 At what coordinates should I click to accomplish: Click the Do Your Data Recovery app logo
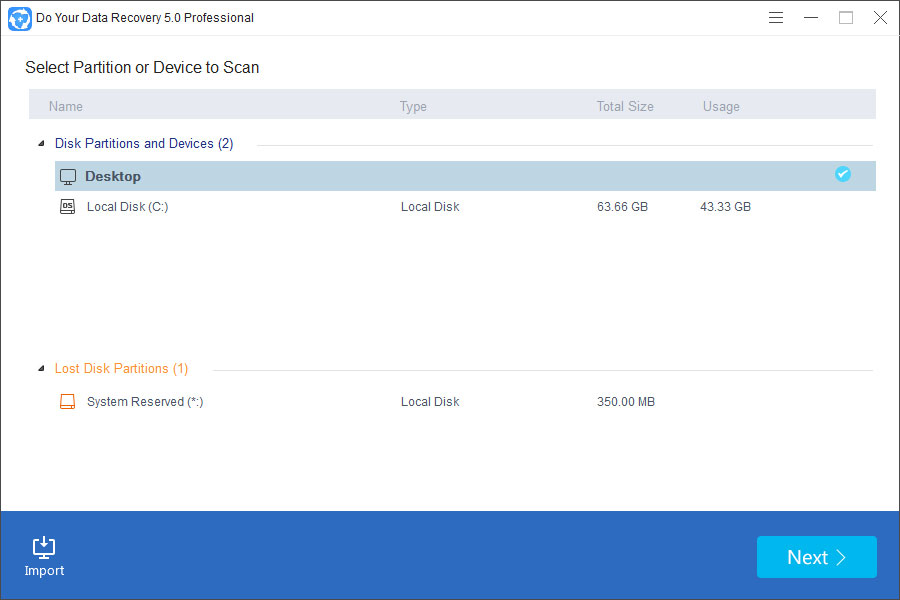[x=20, y=18]
